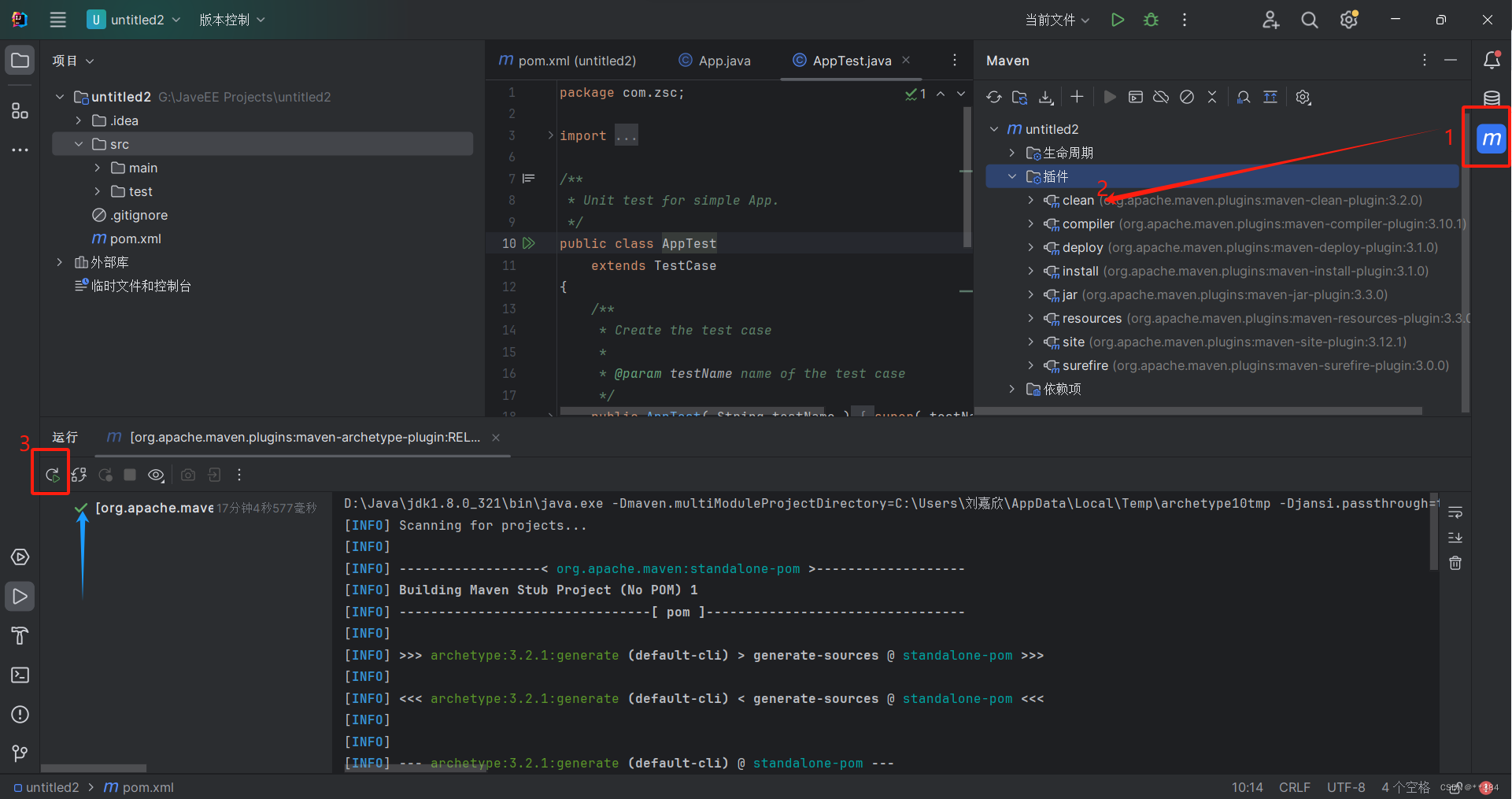The width and height of the screenshot is (1512, 799).
Task: Reload all Maven projects
Action: (x=994, y=97)
